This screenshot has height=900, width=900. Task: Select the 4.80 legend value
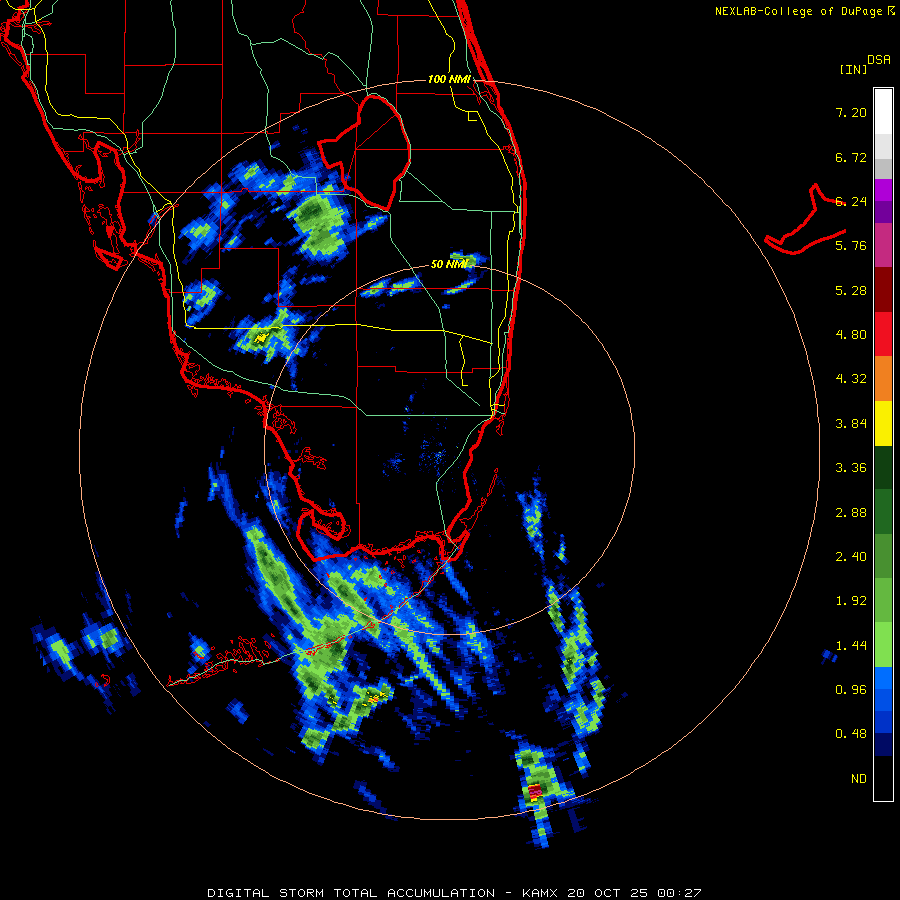851,335
